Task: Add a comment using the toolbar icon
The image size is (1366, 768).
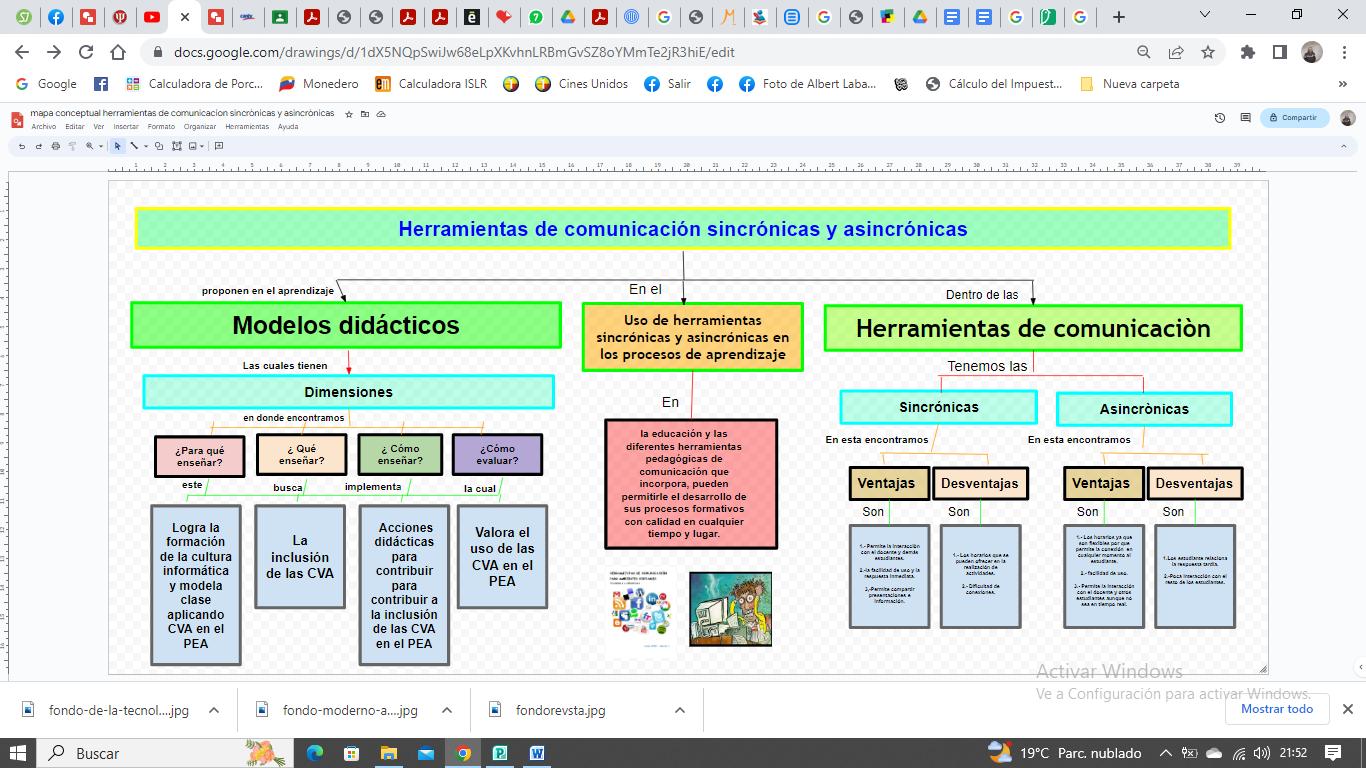Action: click(219, 146)
